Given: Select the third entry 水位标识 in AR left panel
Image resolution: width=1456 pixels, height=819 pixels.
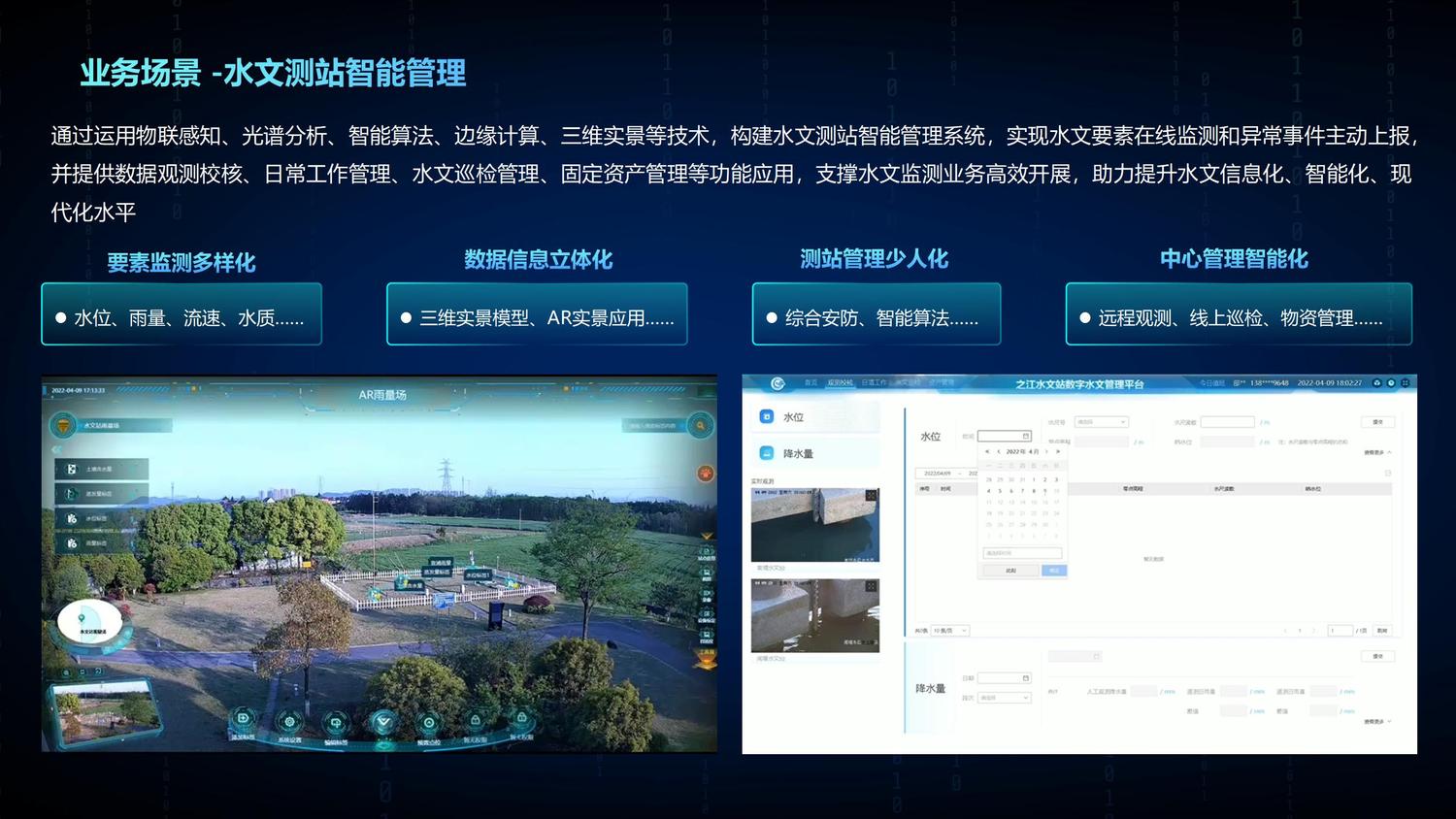Looking at the screenshot, I should click(102, 518).
